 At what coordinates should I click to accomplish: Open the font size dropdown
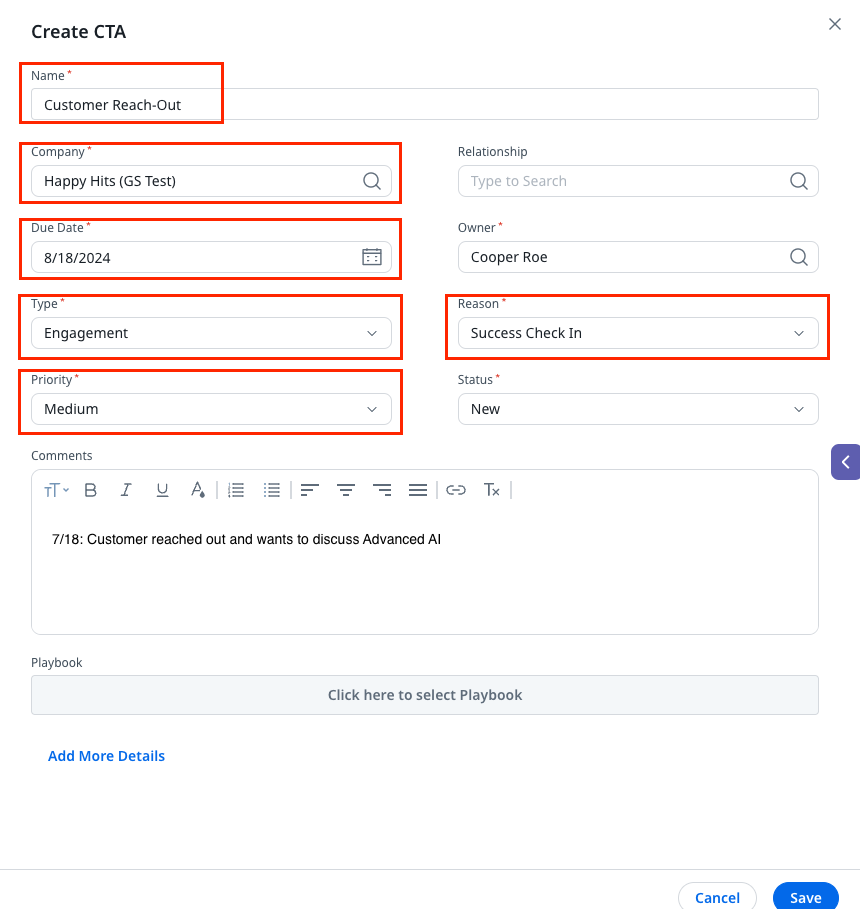[x=56, y=490]
